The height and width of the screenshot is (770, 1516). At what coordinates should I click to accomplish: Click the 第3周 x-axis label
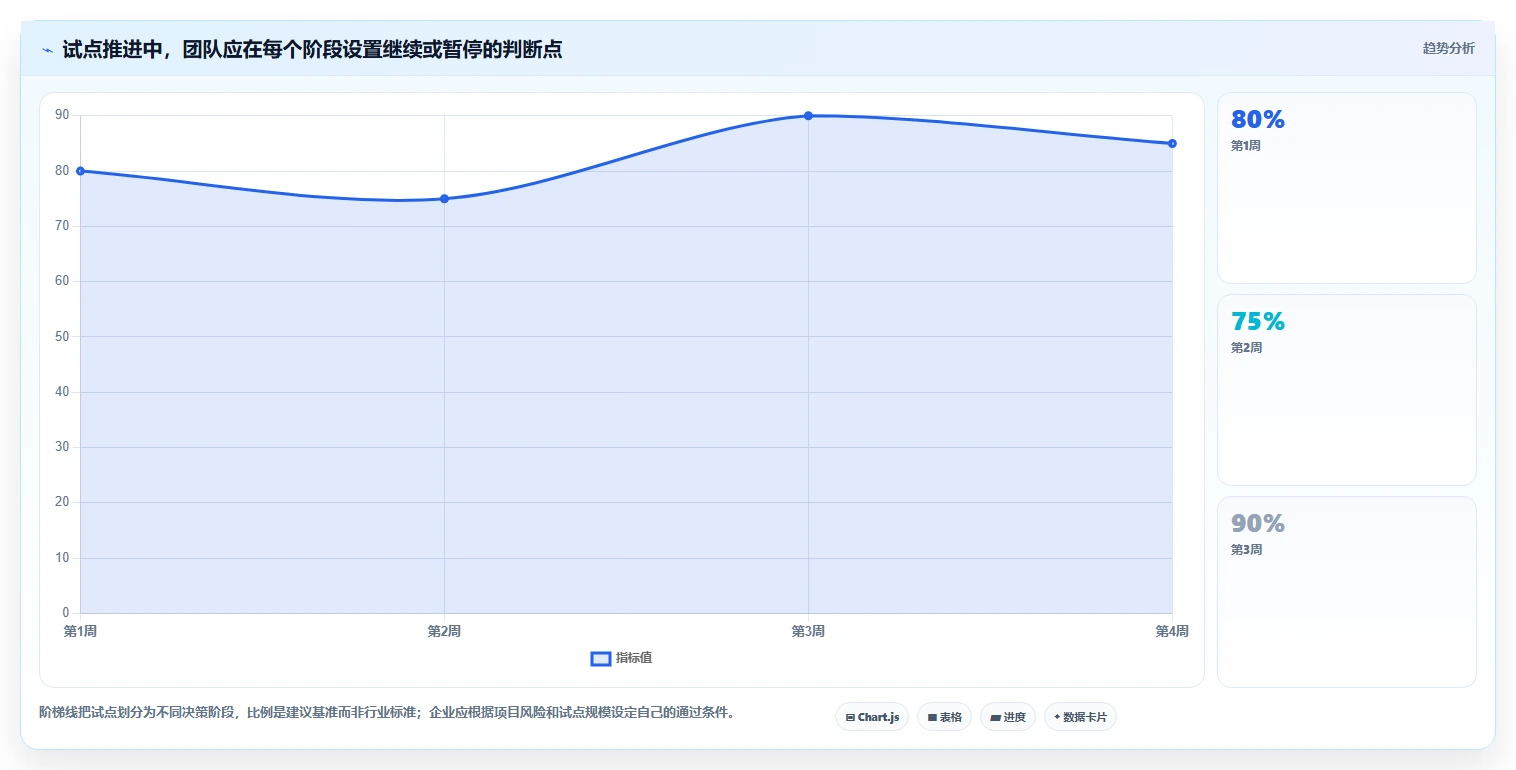pos(808,631)
